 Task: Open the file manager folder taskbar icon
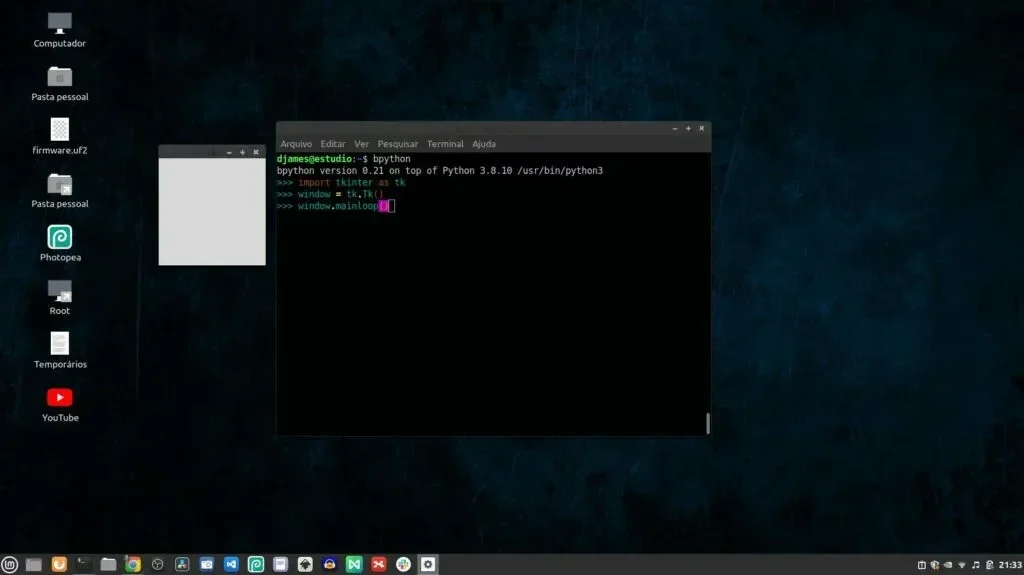click(108, 565)
